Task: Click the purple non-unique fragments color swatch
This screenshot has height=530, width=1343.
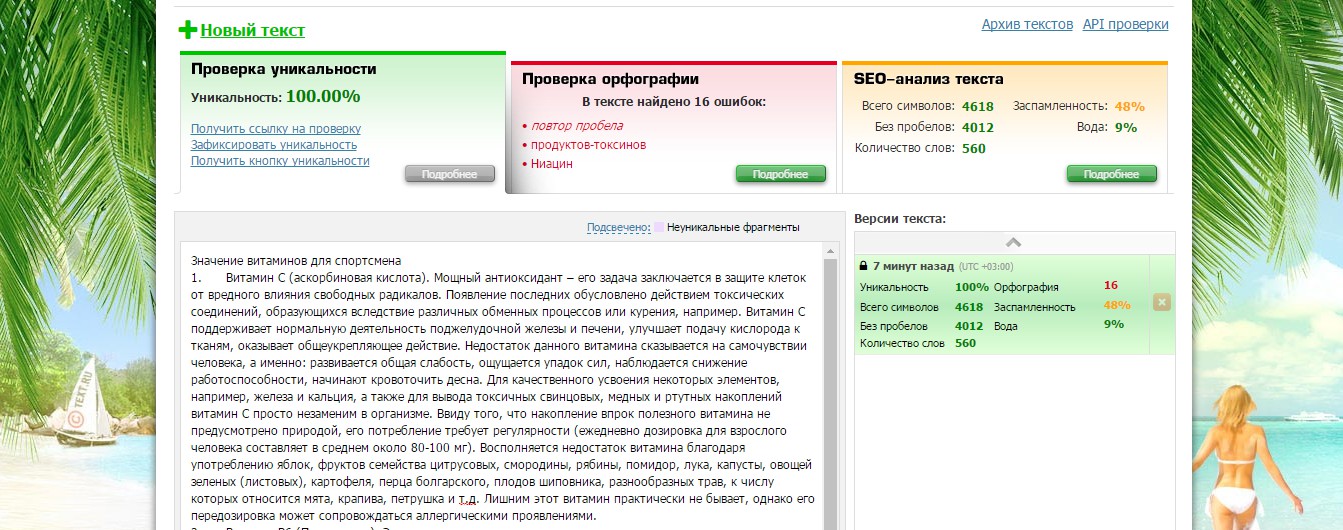Action: point(659,227)
